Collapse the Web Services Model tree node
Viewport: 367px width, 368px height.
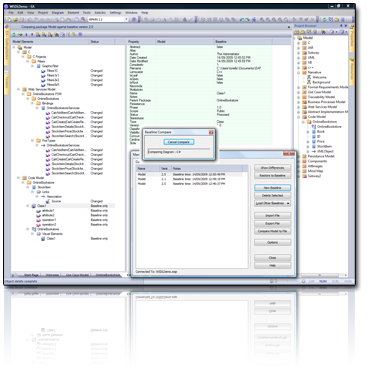point(19,89)
